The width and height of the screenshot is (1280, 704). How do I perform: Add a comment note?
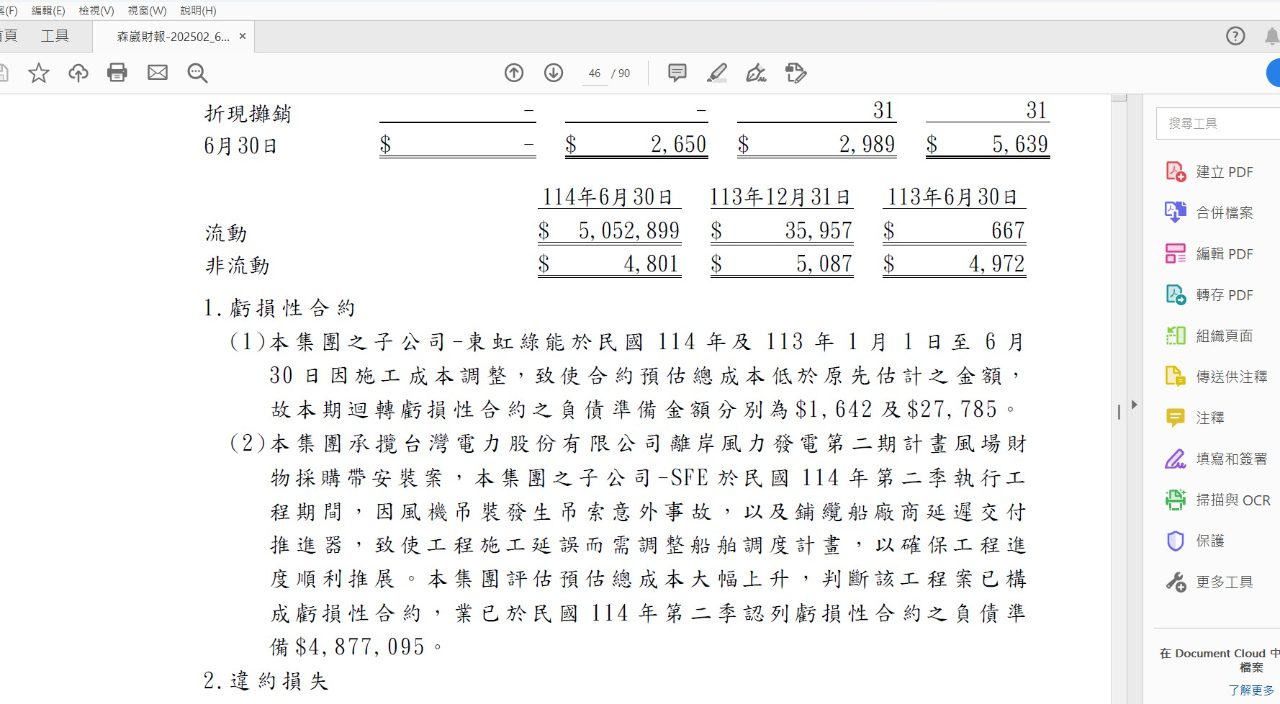(677, 73)
